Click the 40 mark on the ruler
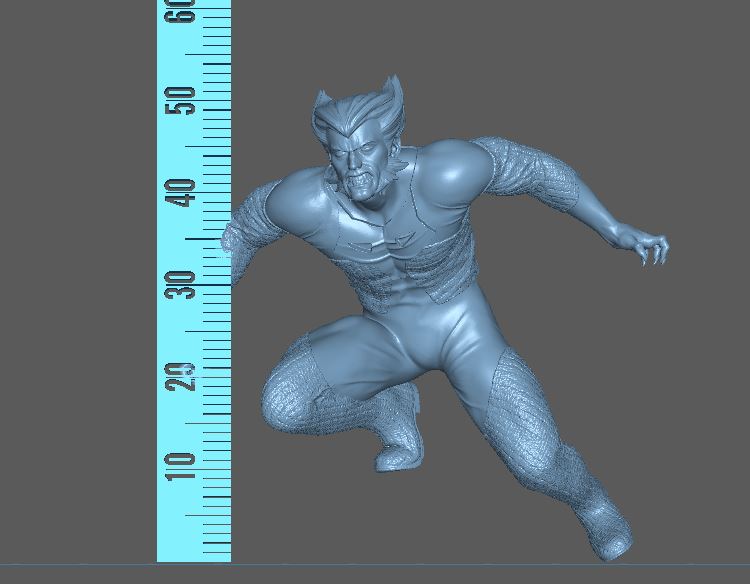This screenshot has width=750, height=584. (x=182, y=193)
